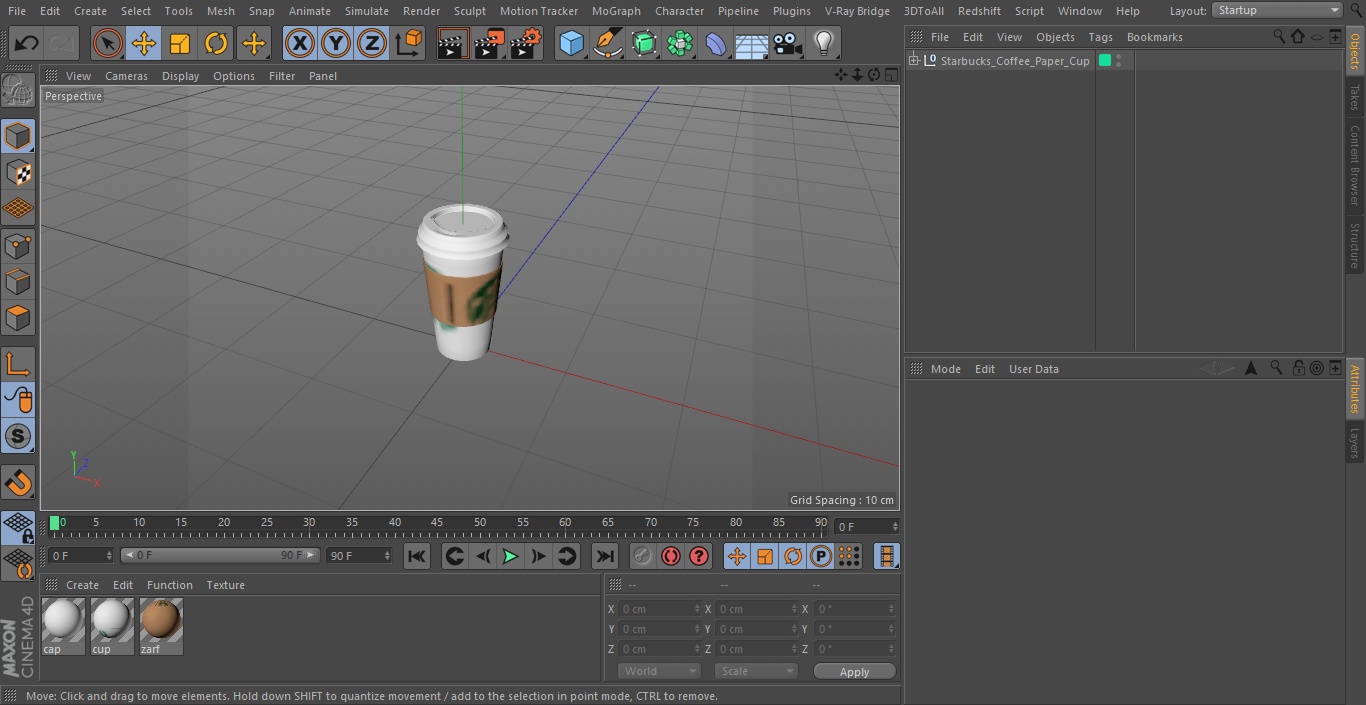Switch to Polygons mode
The width and height of the screenshot is (1366, 705).
pyautogui.click(x=18, y=318)
